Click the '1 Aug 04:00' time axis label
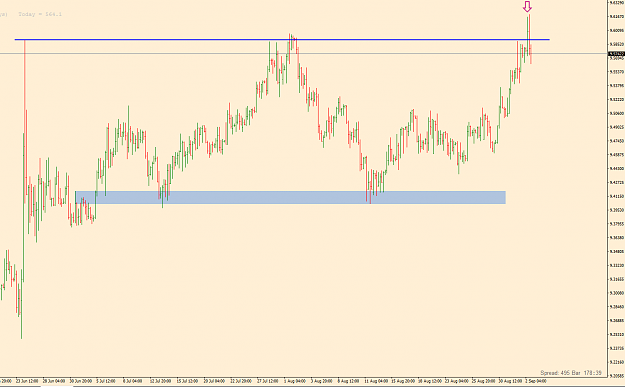The height and width of the screenshot is (387, 625). pyautogui.click(x=295, y=381)
